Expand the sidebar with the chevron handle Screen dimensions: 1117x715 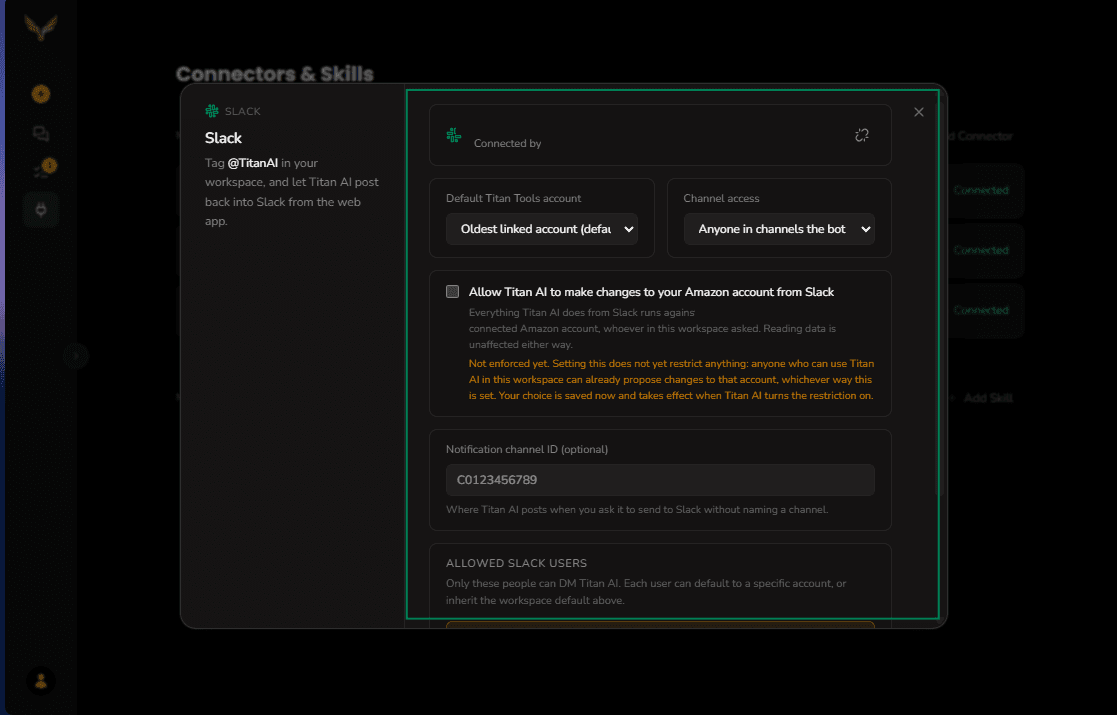(x=76, y=355)
